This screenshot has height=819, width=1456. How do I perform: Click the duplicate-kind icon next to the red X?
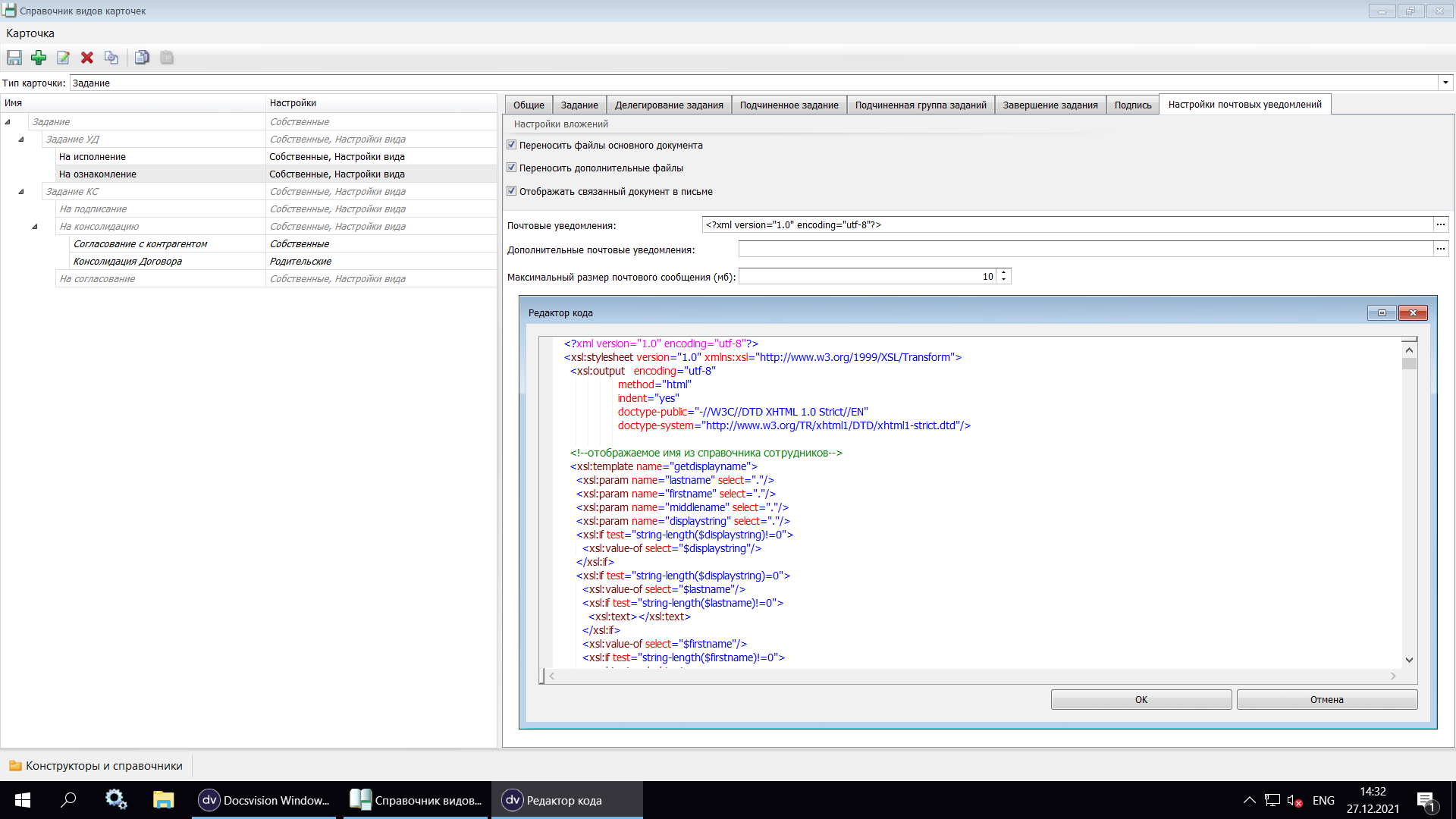pyautogui.click(x=111, y=58)
